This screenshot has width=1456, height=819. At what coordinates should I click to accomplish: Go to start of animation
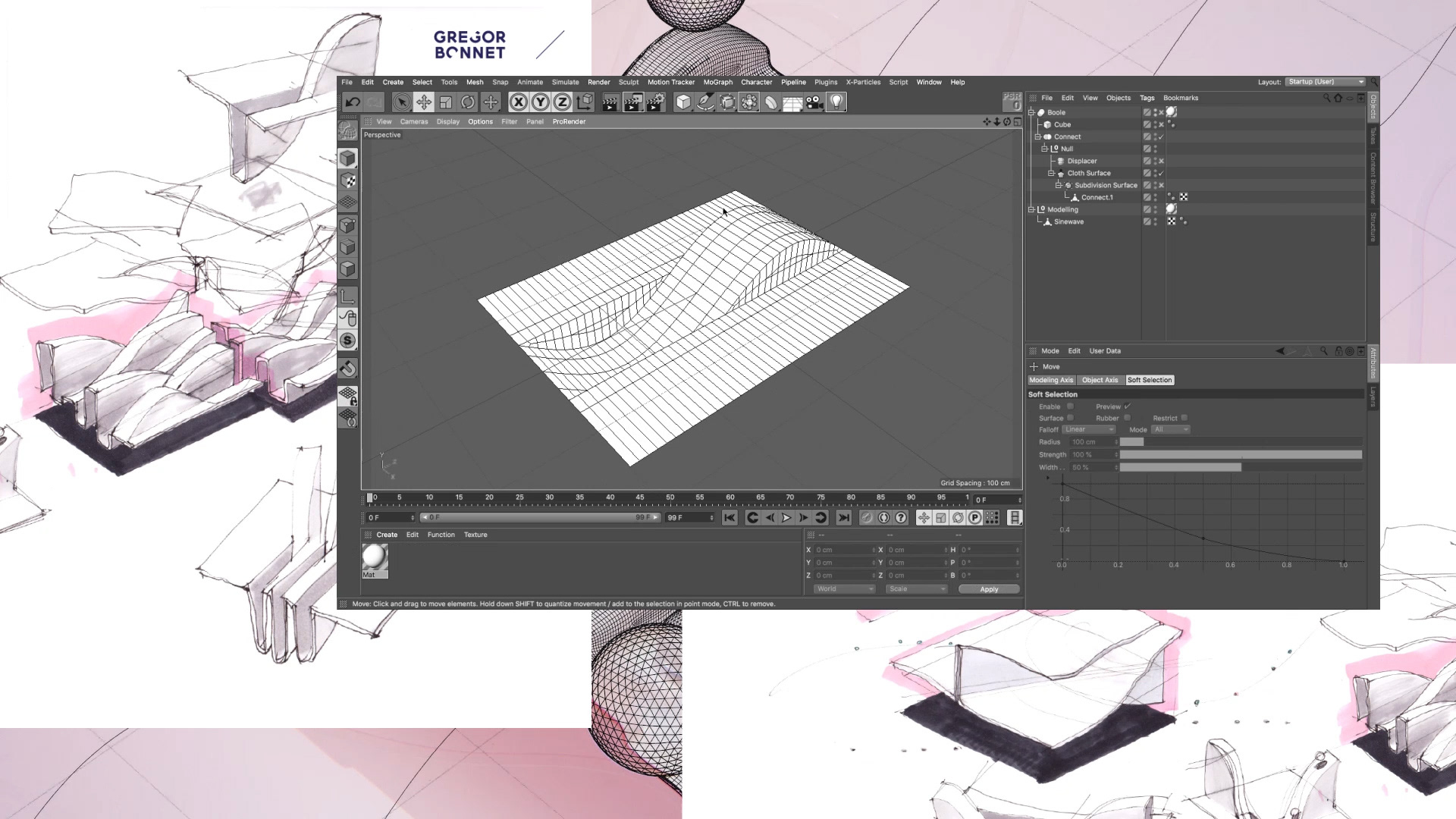point(730,518)
